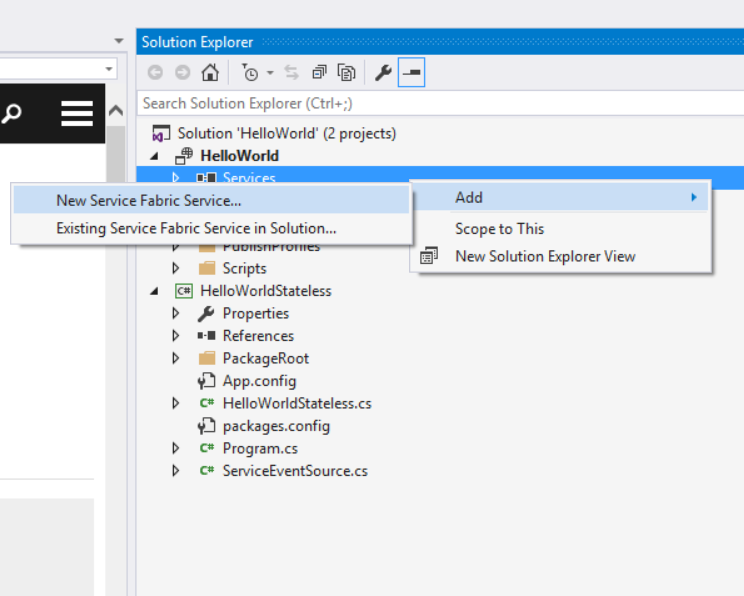744x596 pixels.
Task: Click C# icon next to Program.cs
Action: [207, 448]
